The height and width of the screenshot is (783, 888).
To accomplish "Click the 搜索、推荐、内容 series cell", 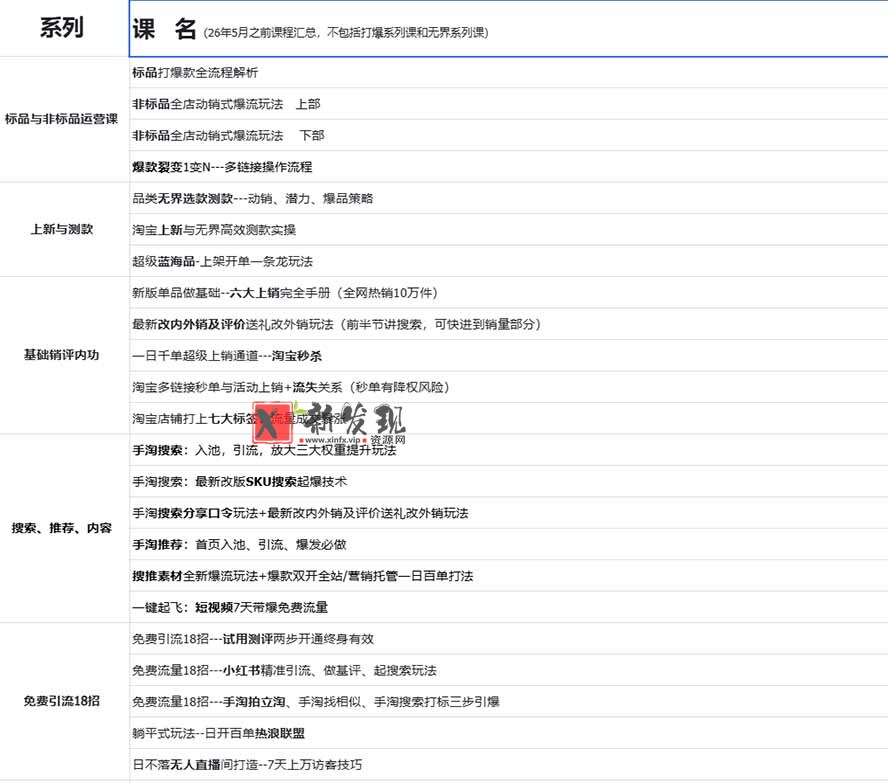I will (x=64, y=528).
